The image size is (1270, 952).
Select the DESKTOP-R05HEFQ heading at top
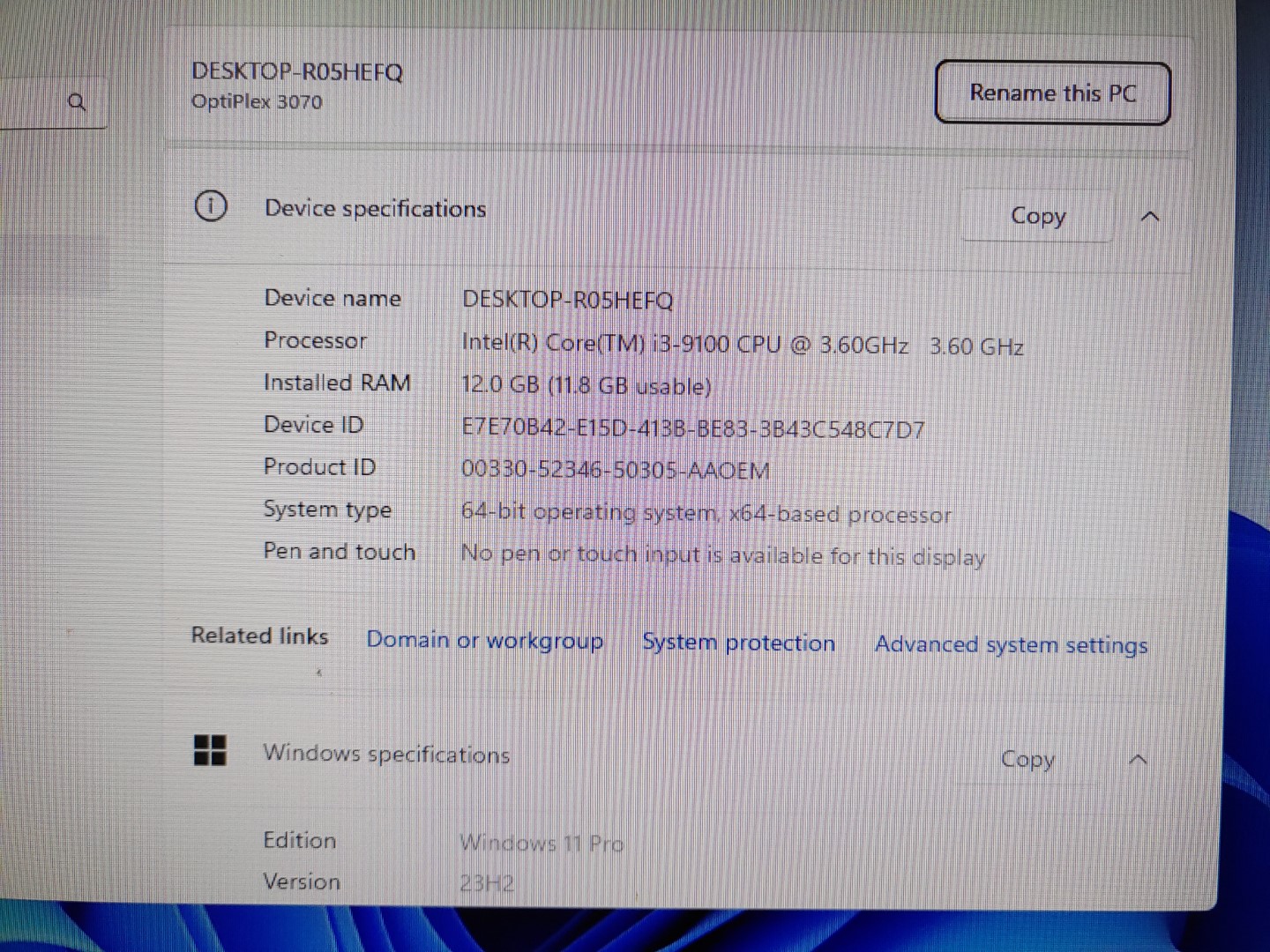[297, 71]
